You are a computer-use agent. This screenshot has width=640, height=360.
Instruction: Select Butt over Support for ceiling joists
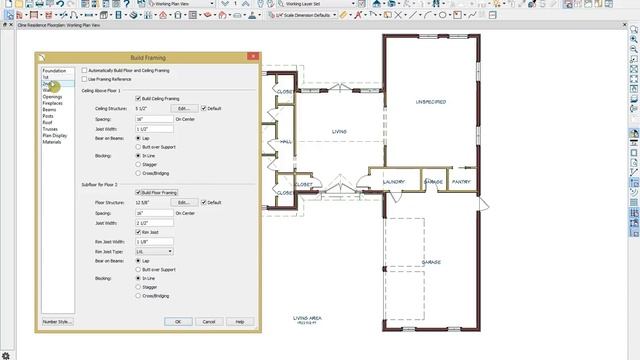tap(138, 147)
